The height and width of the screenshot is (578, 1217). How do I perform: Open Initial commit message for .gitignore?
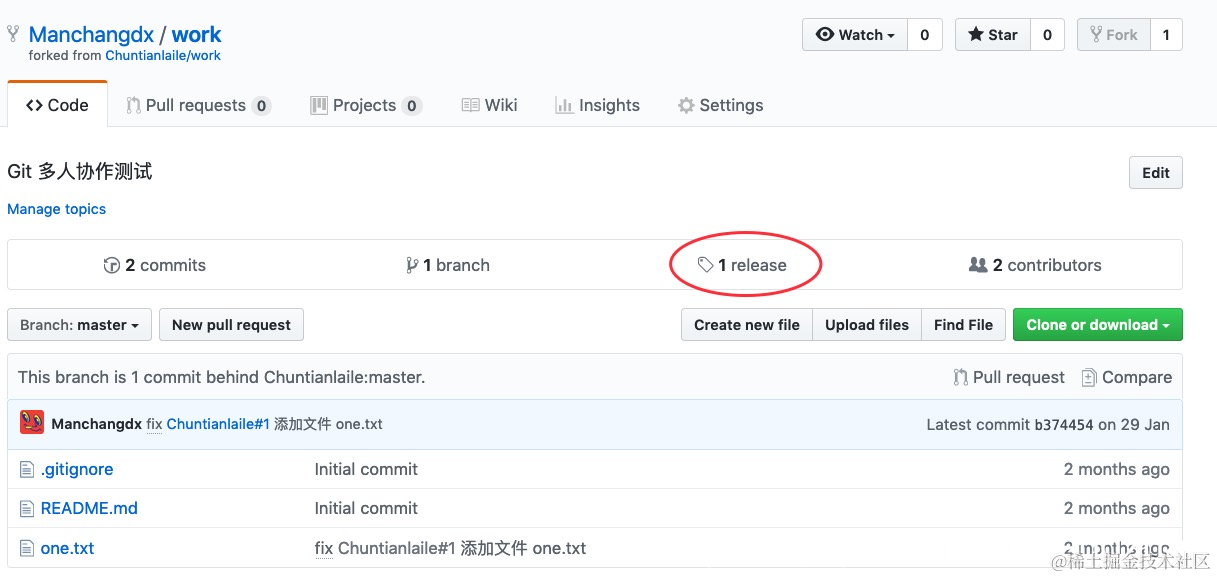[366, 469]
